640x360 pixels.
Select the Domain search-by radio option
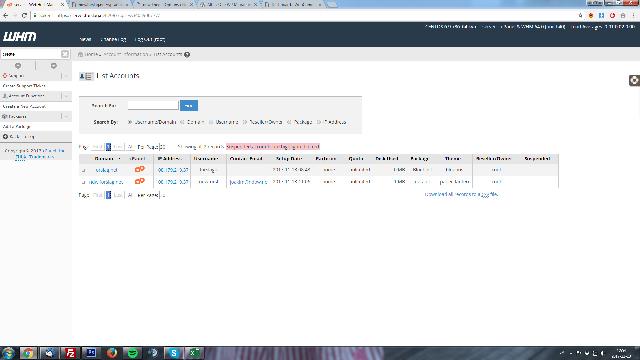(183, 122)
